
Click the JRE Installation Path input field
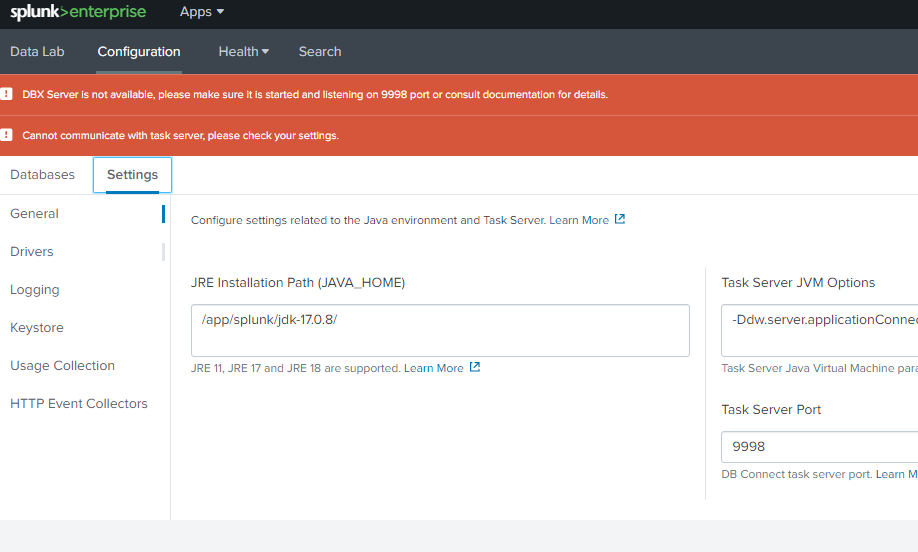coord(440,330)
